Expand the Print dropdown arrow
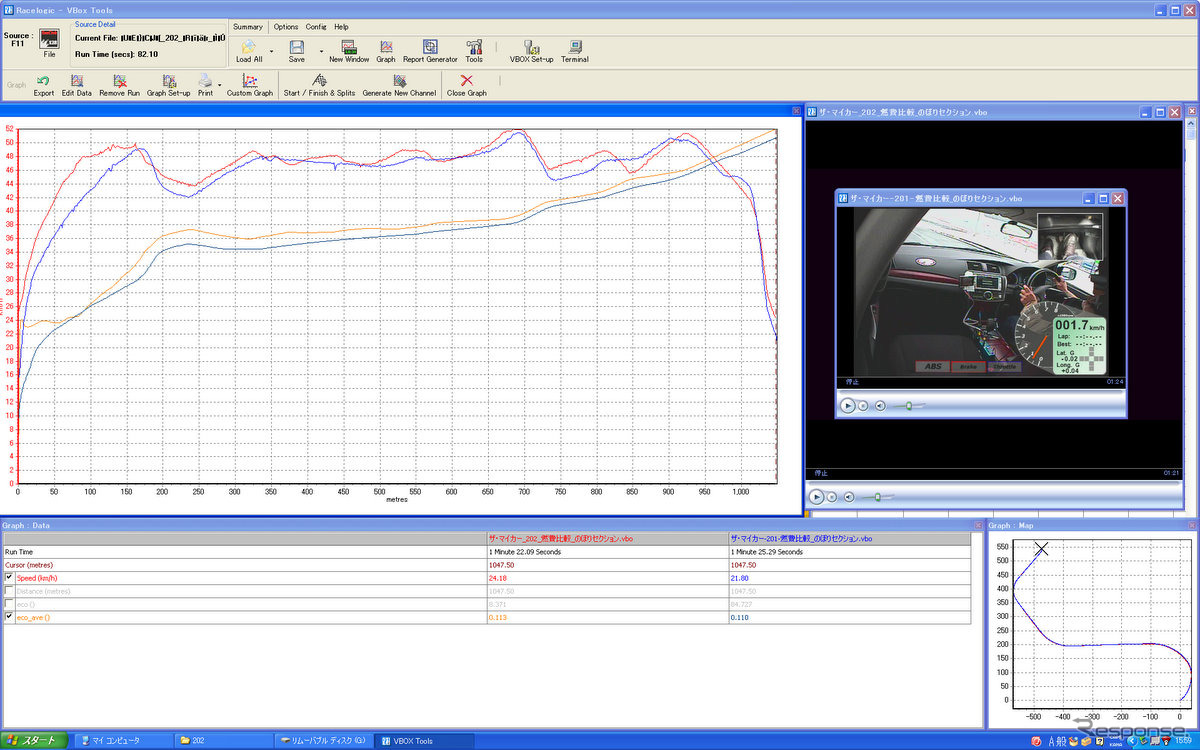 pos(219,85)
